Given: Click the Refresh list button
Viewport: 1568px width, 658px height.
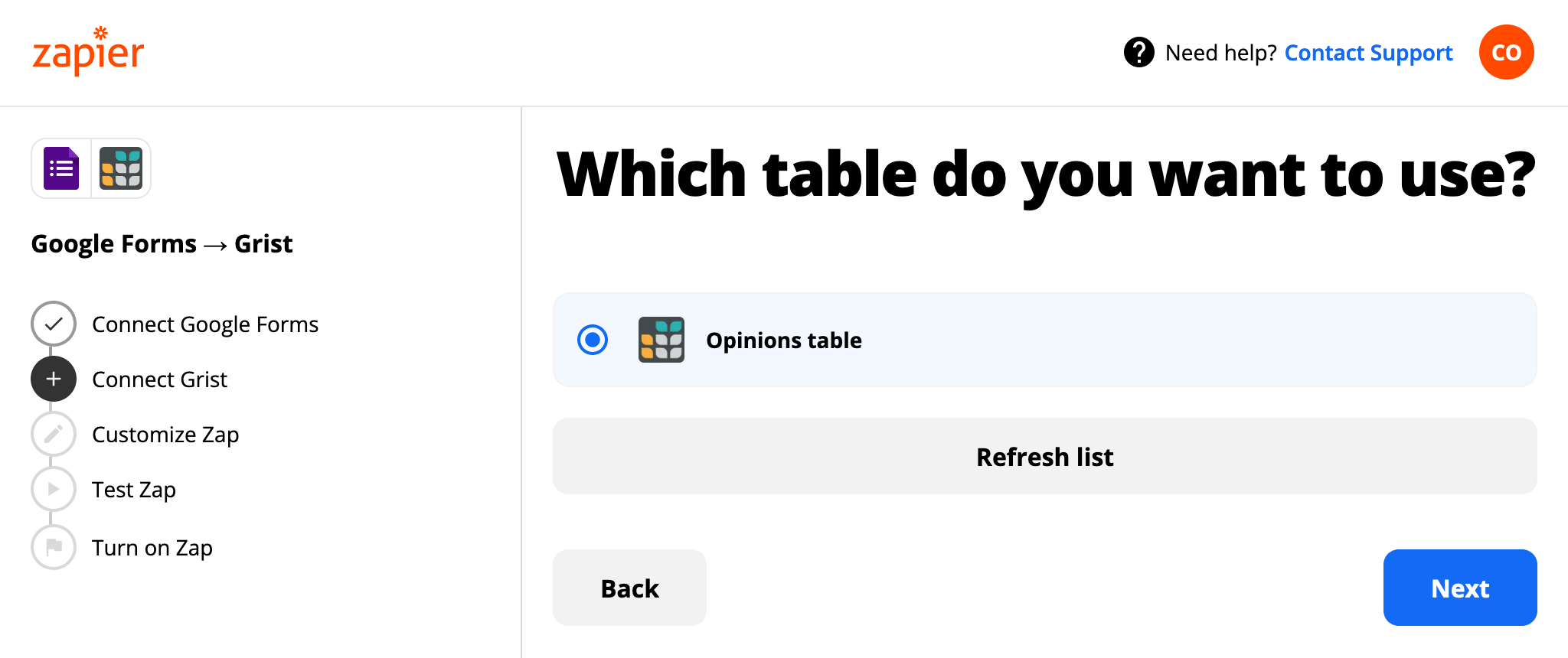Looking at the screenshot, I should tap(1044, 456).
